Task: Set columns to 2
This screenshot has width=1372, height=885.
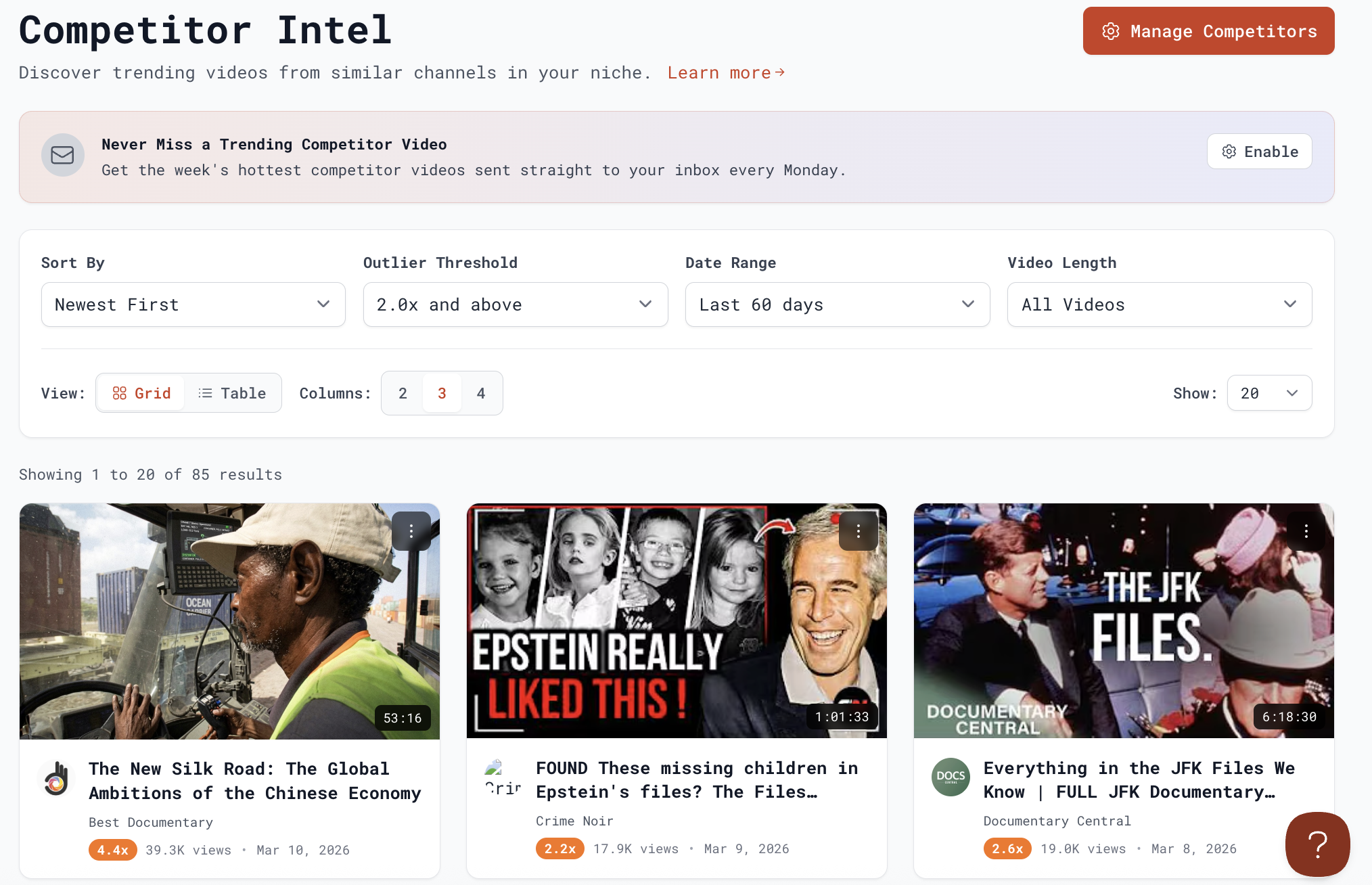Action: (x=403, y=393)
